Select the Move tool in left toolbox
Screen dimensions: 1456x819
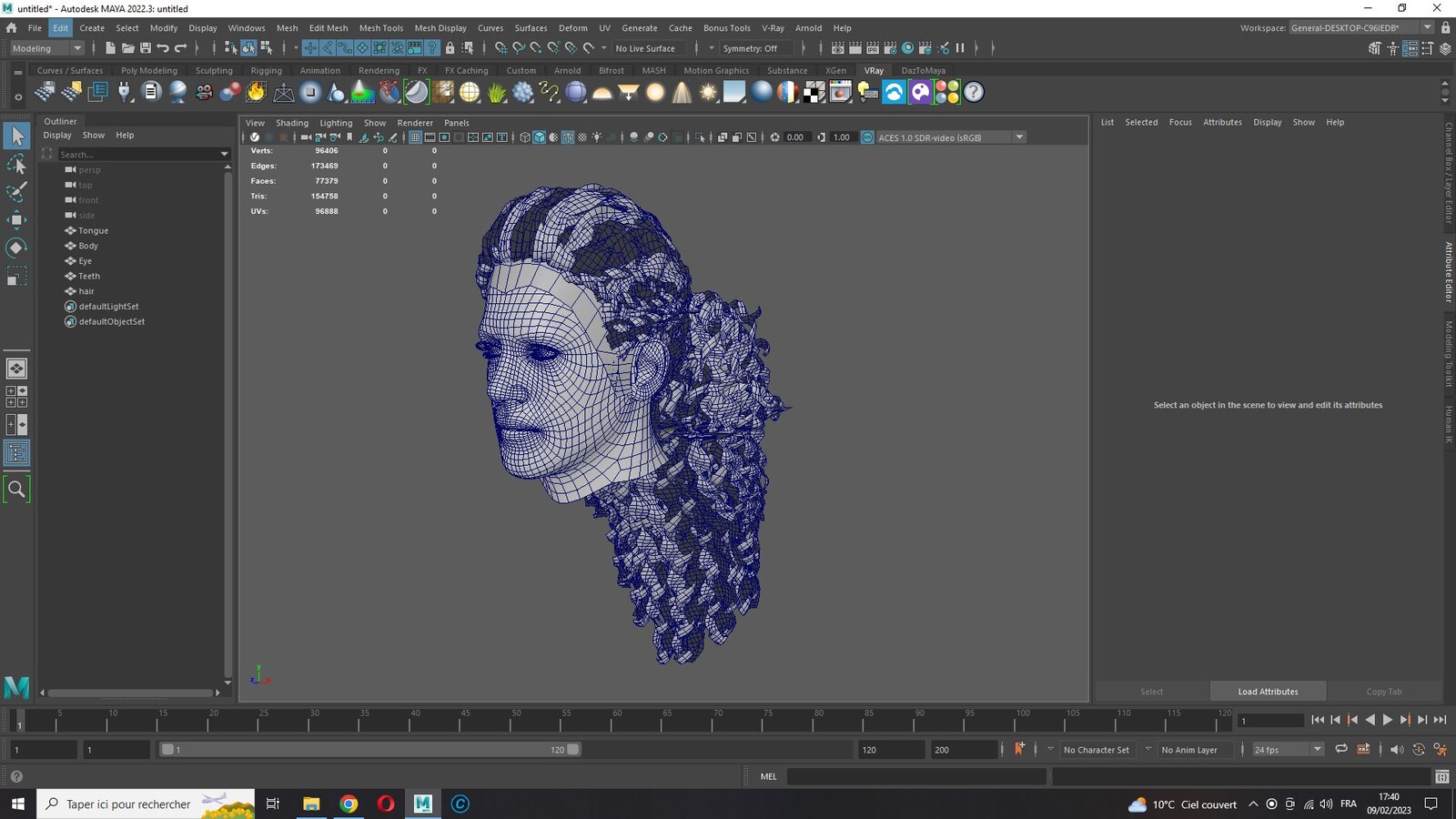(x=16, y=219)
